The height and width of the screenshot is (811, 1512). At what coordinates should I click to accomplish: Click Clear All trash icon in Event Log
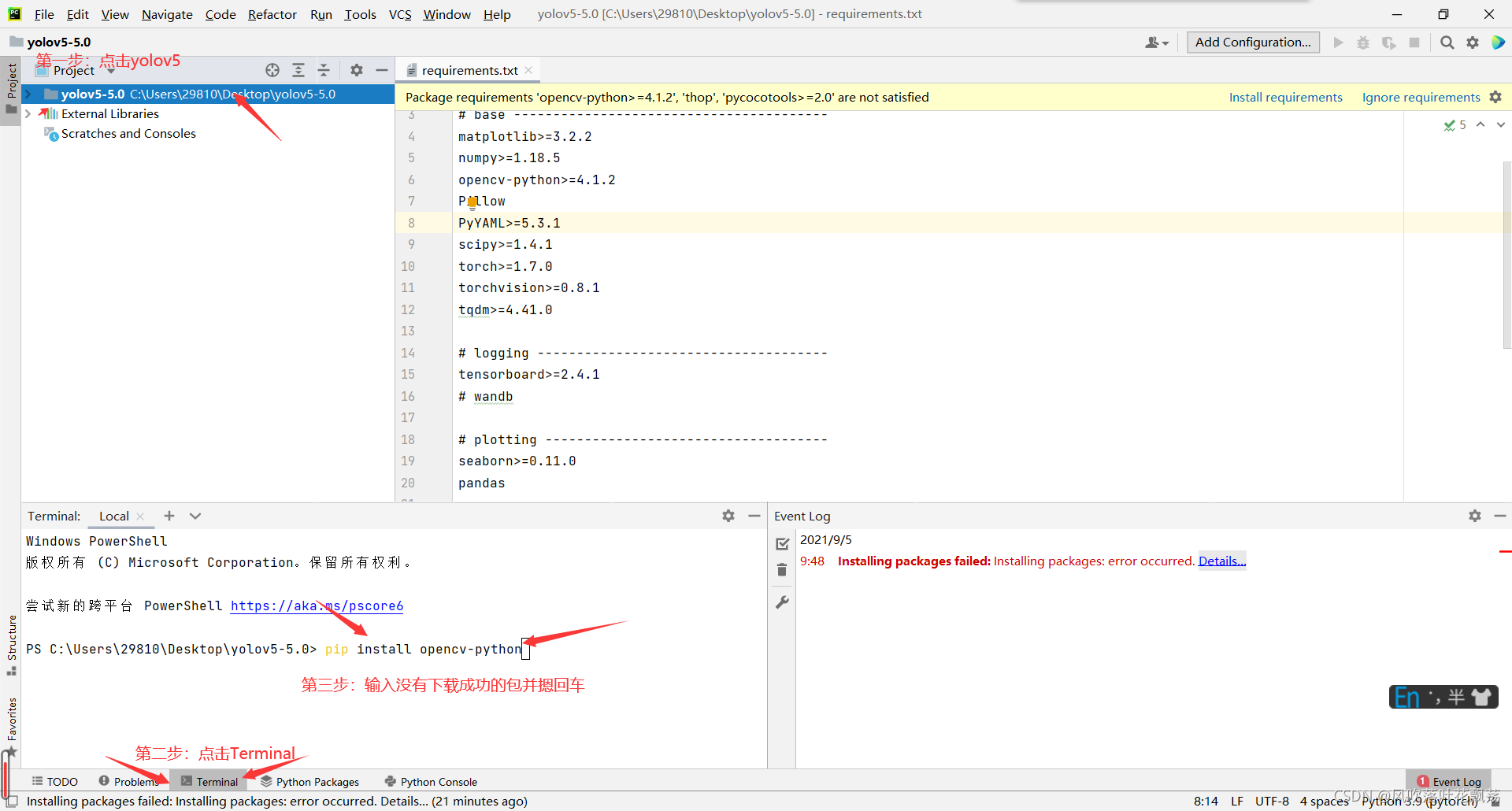click(782, 569)
